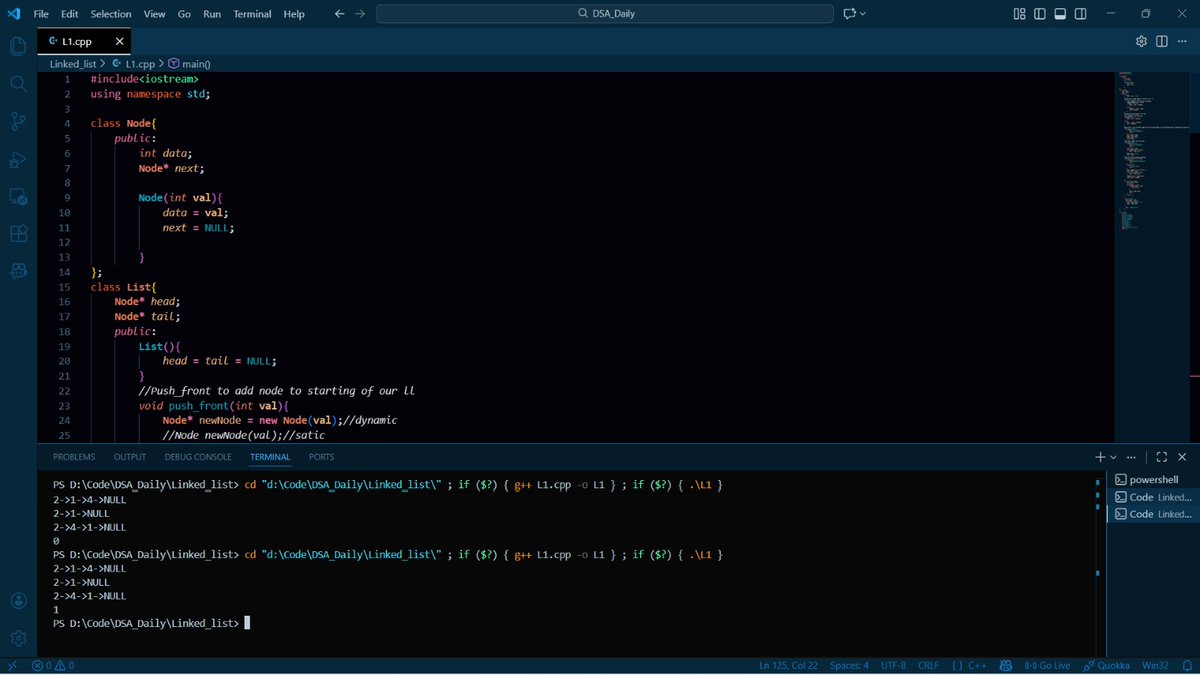Open the Search view
The height and width of the screenshot is (675, 1200).
(18, 83)
